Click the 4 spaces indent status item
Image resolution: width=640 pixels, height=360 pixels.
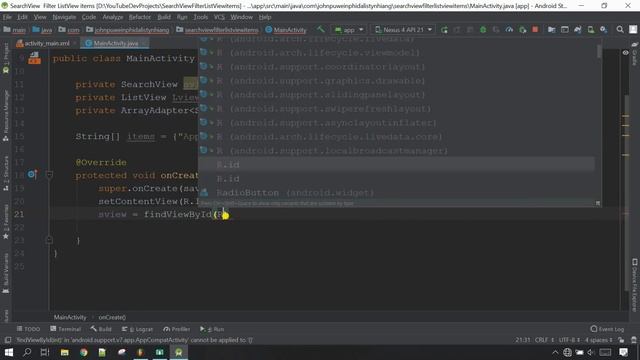(x=598, y=340)
